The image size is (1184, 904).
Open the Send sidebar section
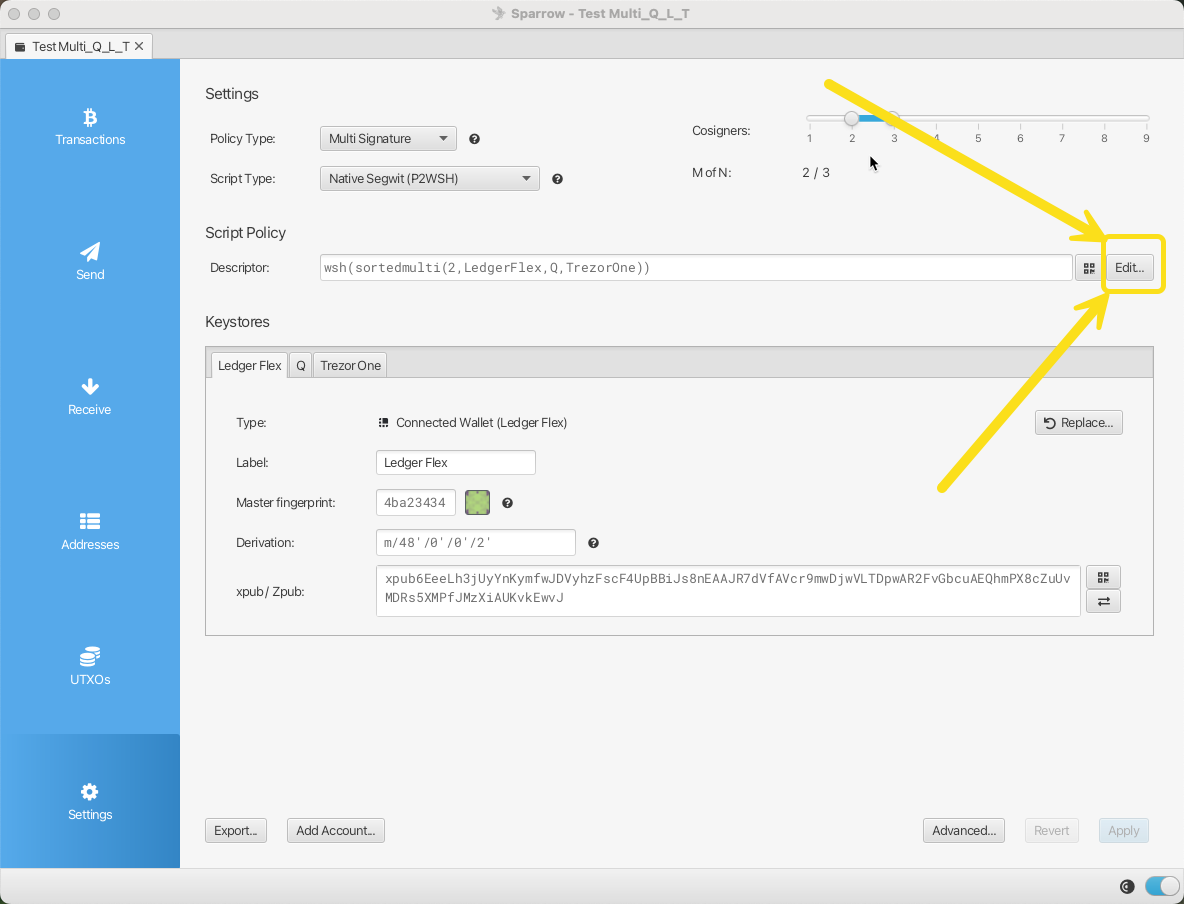(x=90, y=261)
